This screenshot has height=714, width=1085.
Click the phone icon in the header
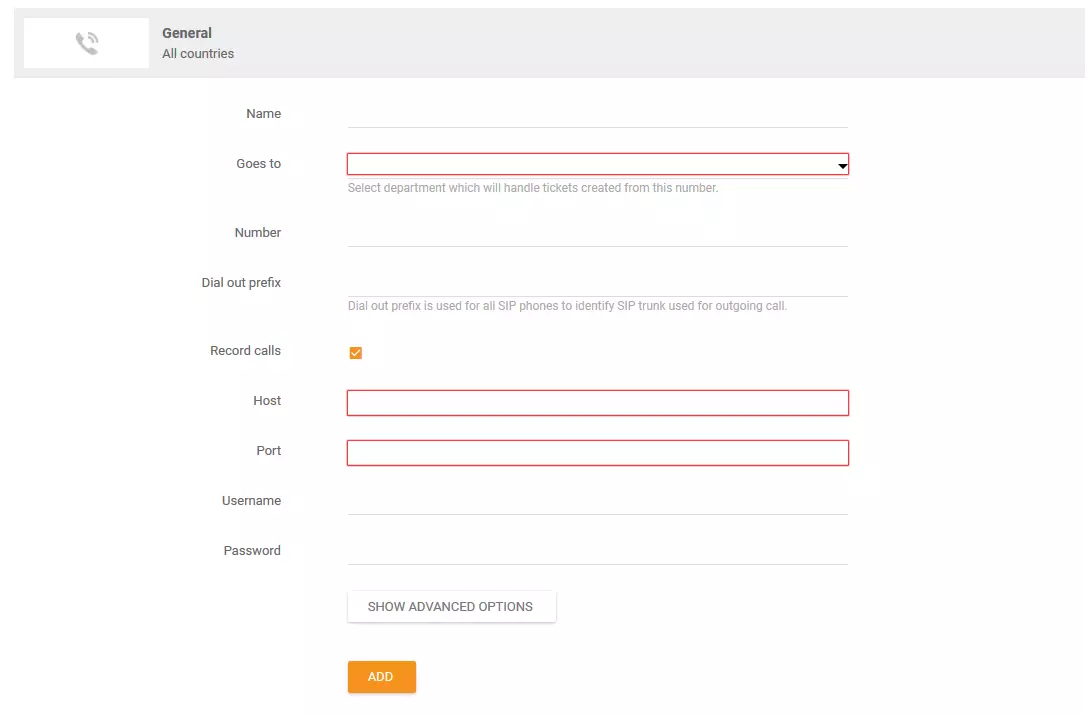[85, 42]
